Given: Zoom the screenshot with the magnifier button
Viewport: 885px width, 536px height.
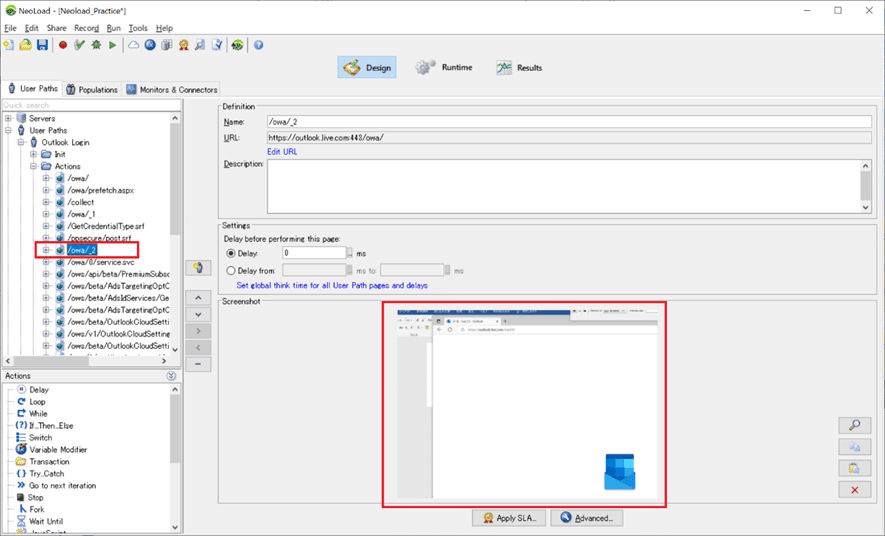Looking at the screenshot, I should click(855, 425).
